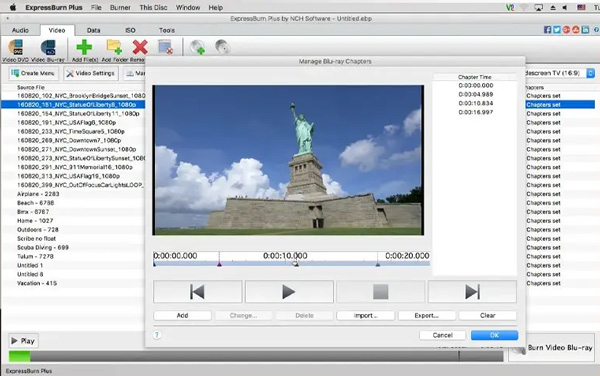Image resolution: width=600 pixels, height=376 pixels.
Task: Open the Apple menu
Action: 13,7
